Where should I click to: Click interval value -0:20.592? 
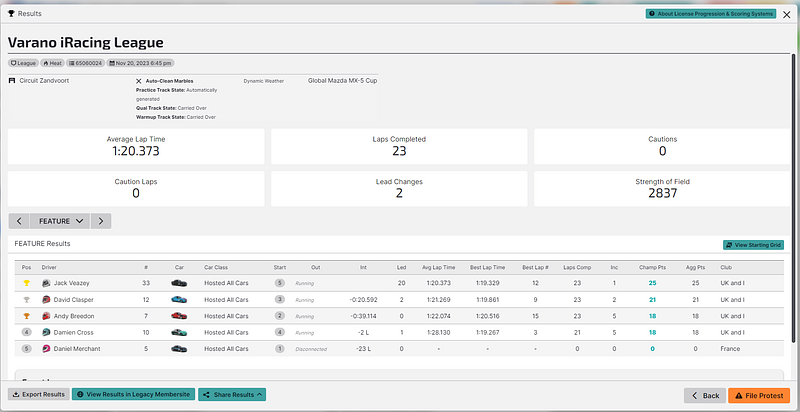point(364,300)
